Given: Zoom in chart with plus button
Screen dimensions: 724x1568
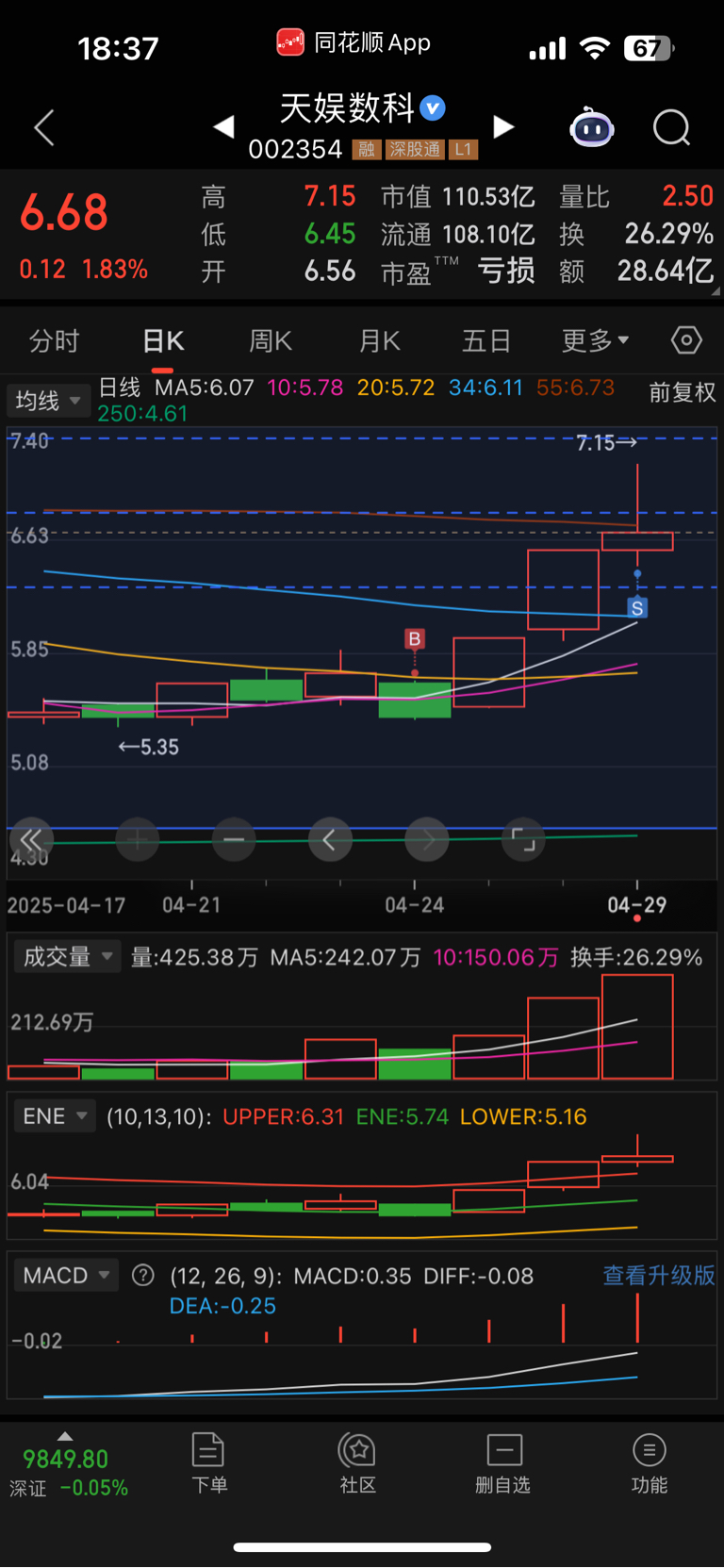Looking at the screenshot, I should tap(138, 839).
